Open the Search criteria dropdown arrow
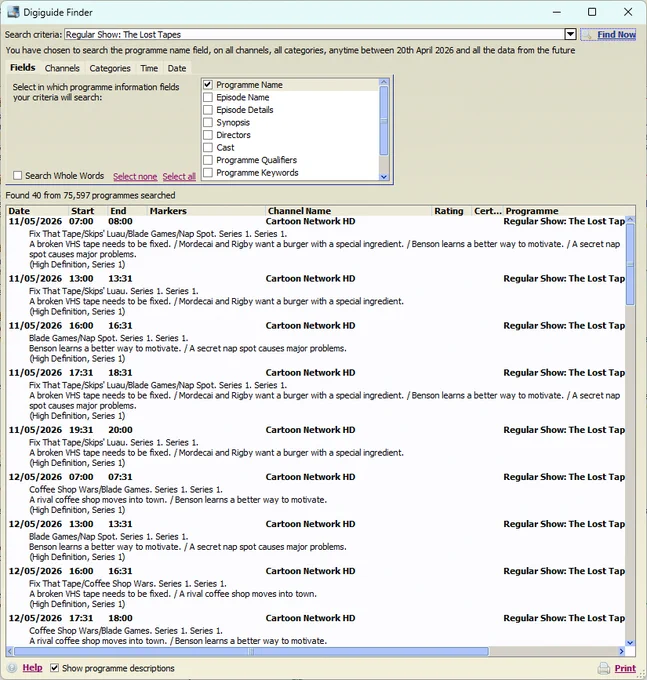Viewport: 647px width, 680px height. (x=570, y=34)
